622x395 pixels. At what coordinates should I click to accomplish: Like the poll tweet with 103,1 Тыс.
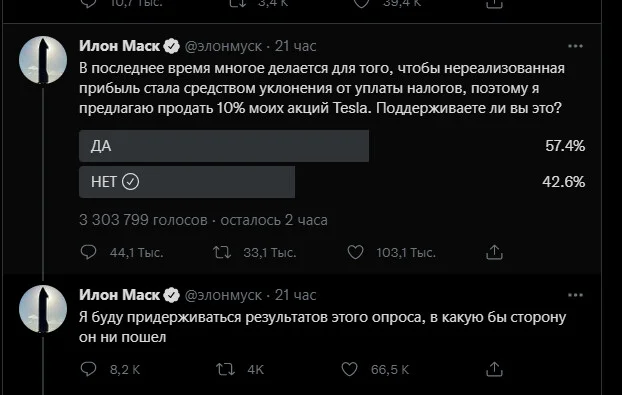pyautogui.click(x=355, y=252)
